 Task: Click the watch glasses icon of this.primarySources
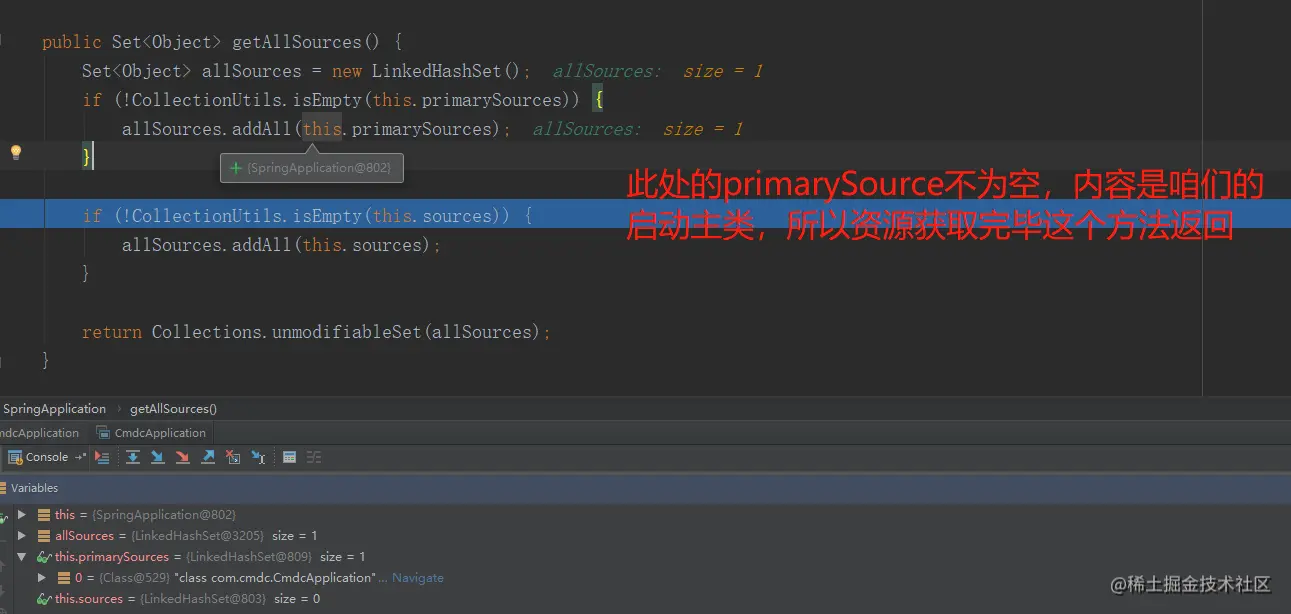click(44, 557)
